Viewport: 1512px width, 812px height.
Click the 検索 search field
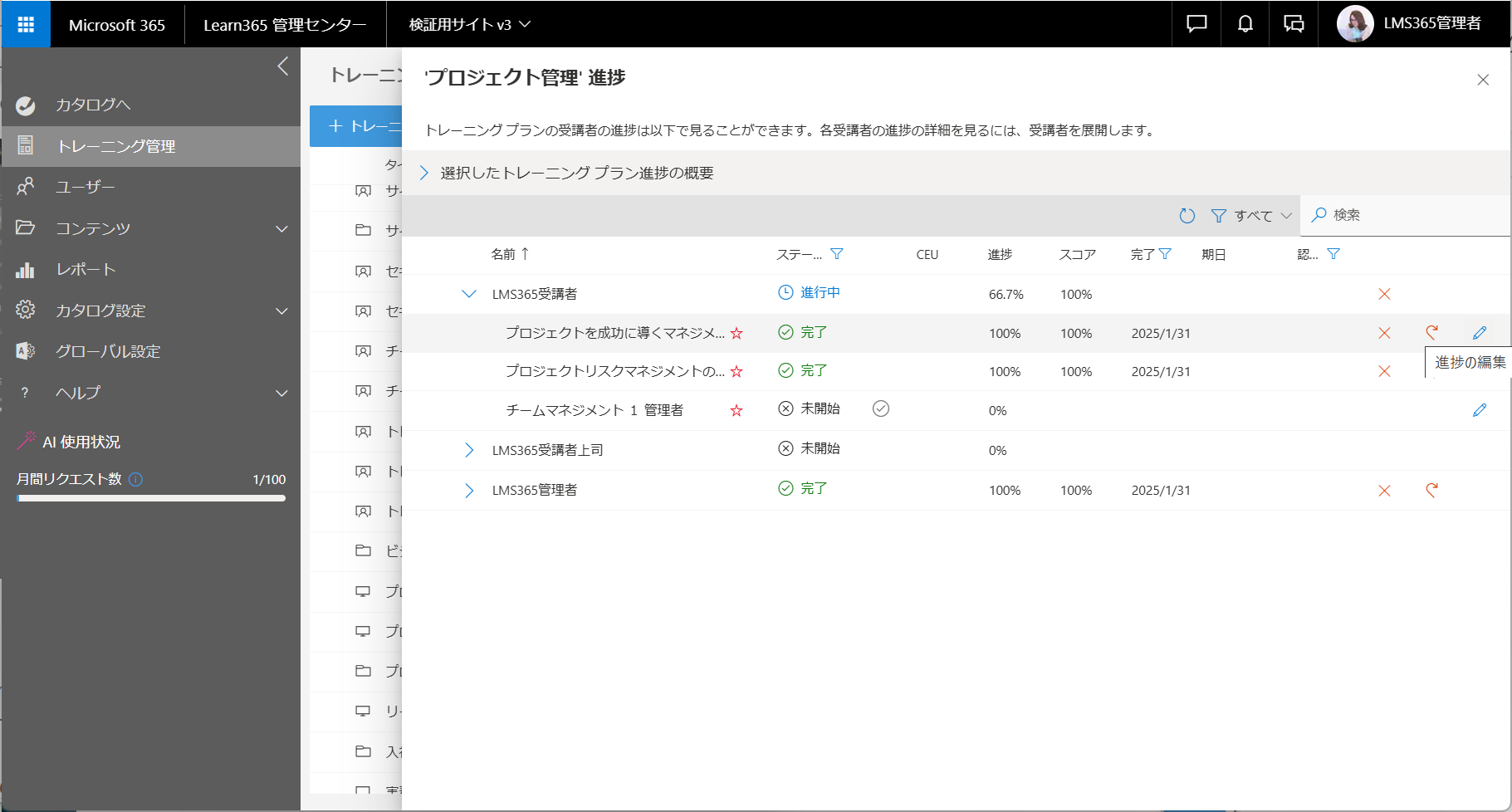pos(1405,216)
